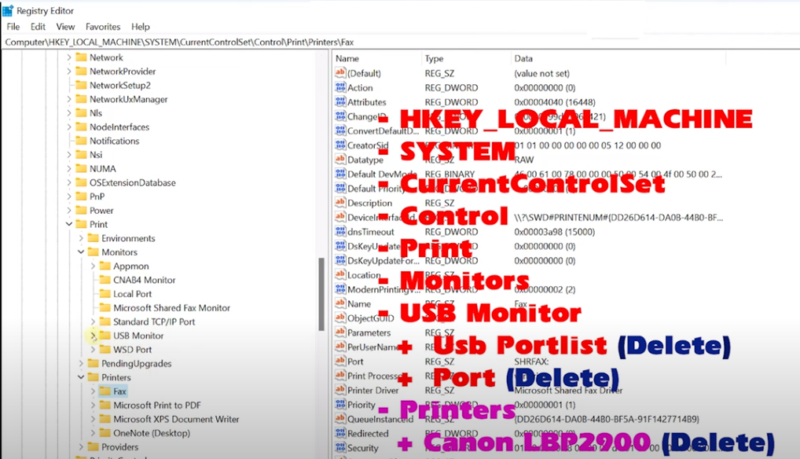This screenshot has width=800, height=459.
Task: Click the Description string value icon
Action: (x=340, y=202)
